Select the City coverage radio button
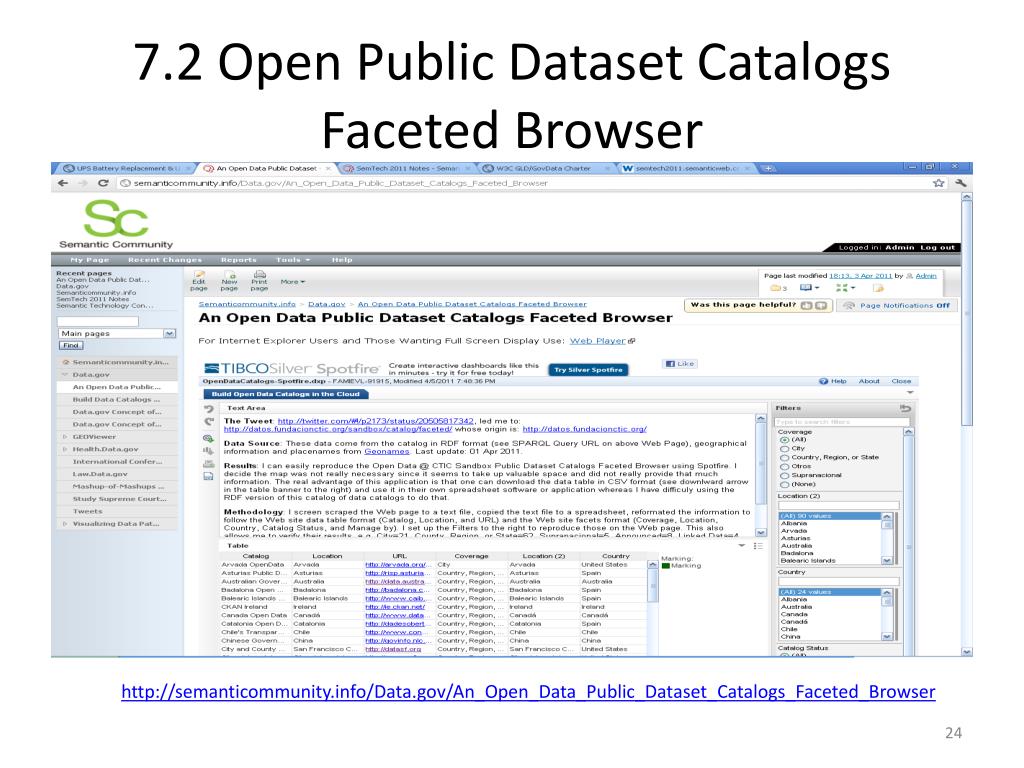The image size is (1024, 768). coord(784,449)
